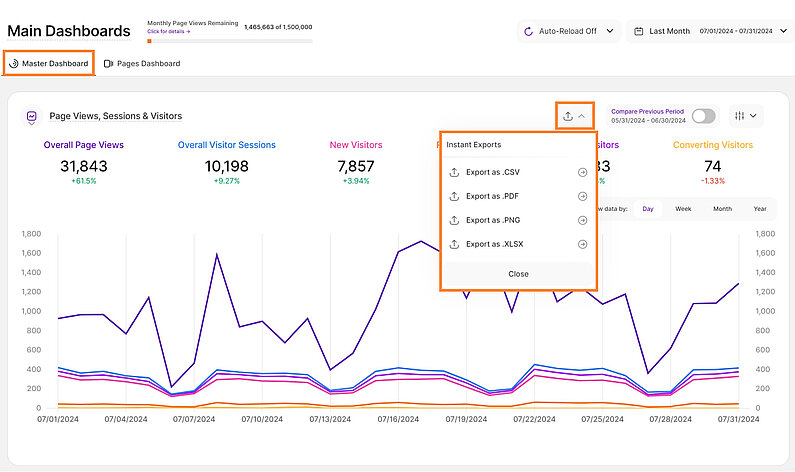
Task: Select Week as the data view interval
Action: pyautogui.click(x=683, y=209)
